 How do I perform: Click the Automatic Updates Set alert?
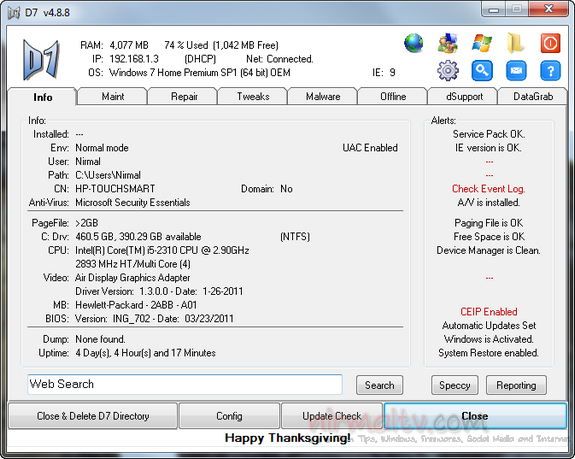pos(489,326)
